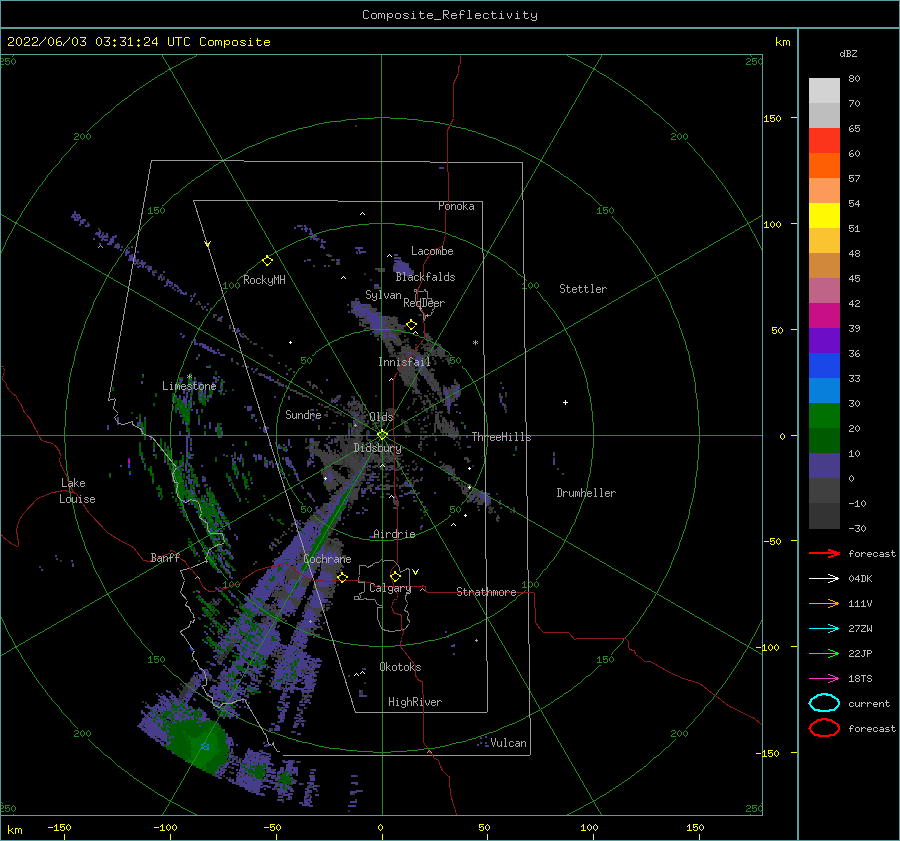Click the red forecast ellipse icon

point(824,728)
